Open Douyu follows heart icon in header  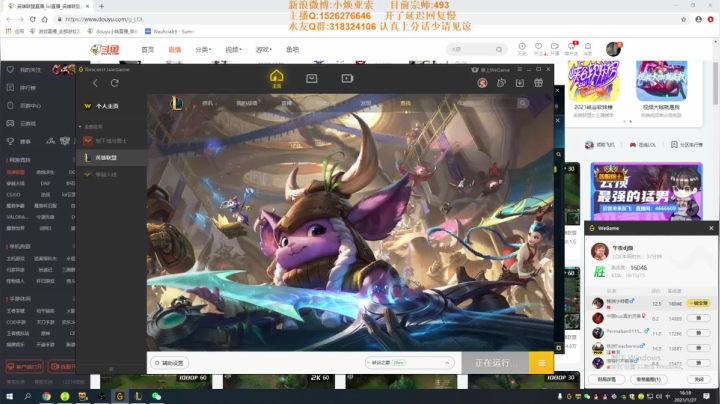pyautogui.click(x=539, y=48)
